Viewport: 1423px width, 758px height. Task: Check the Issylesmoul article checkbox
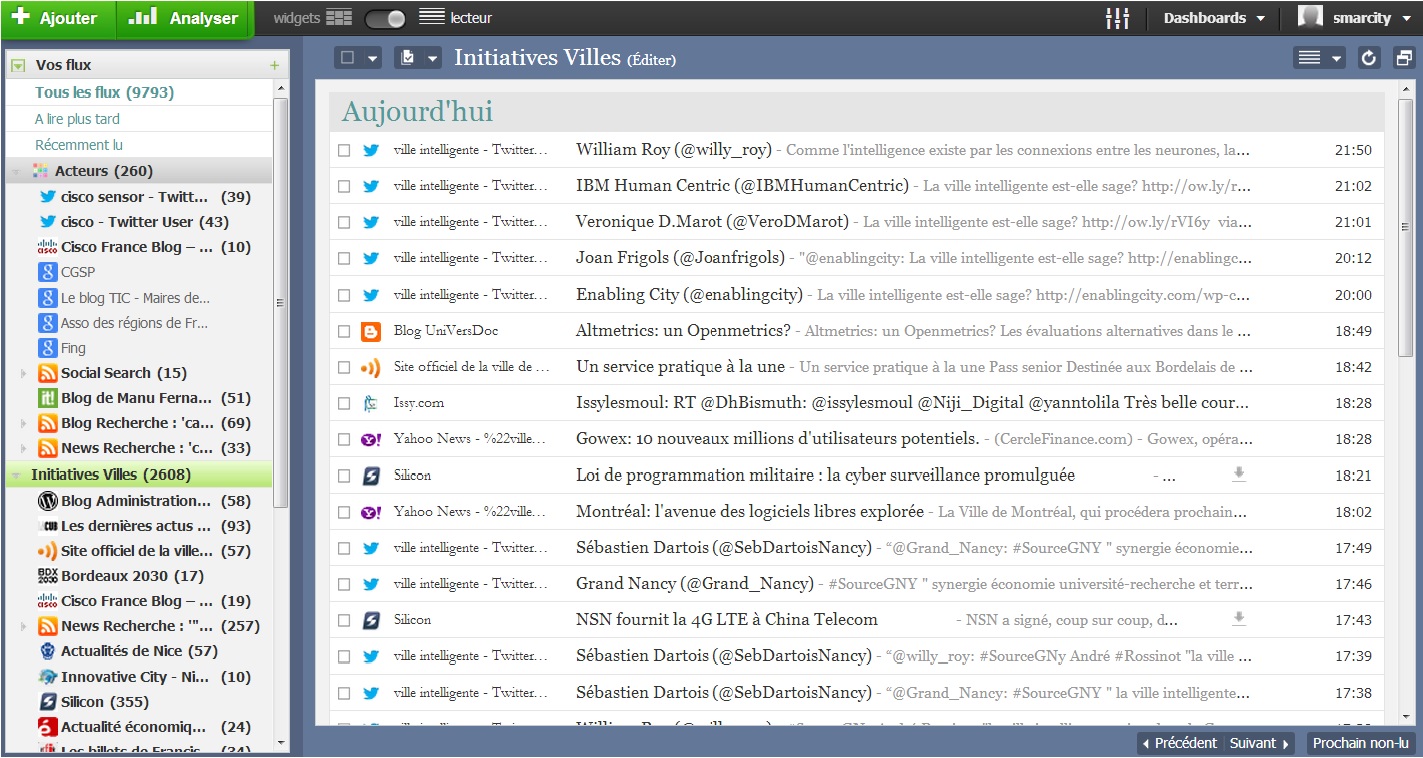[x=344, y=404]
